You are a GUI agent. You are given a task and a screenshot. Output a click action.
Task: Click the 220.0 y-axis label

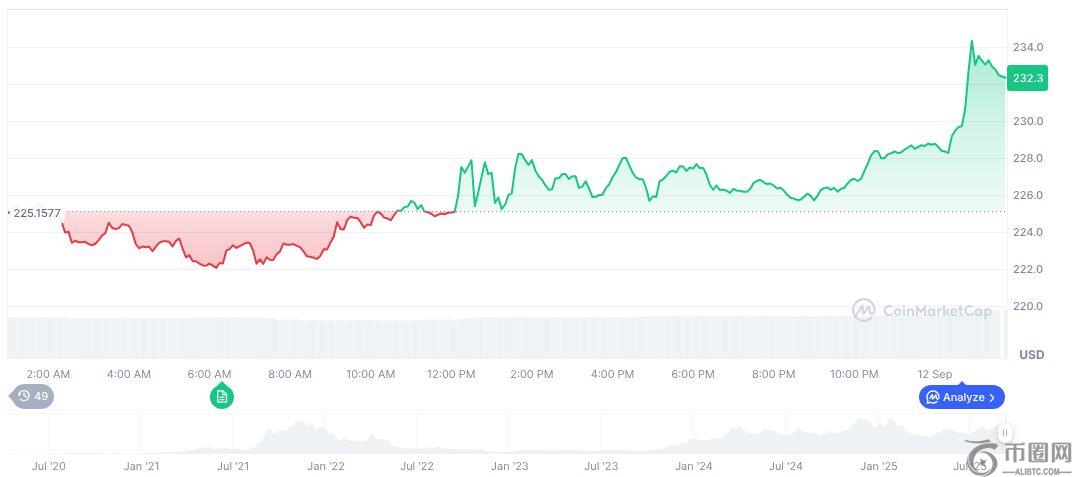tap(1028, 306)
